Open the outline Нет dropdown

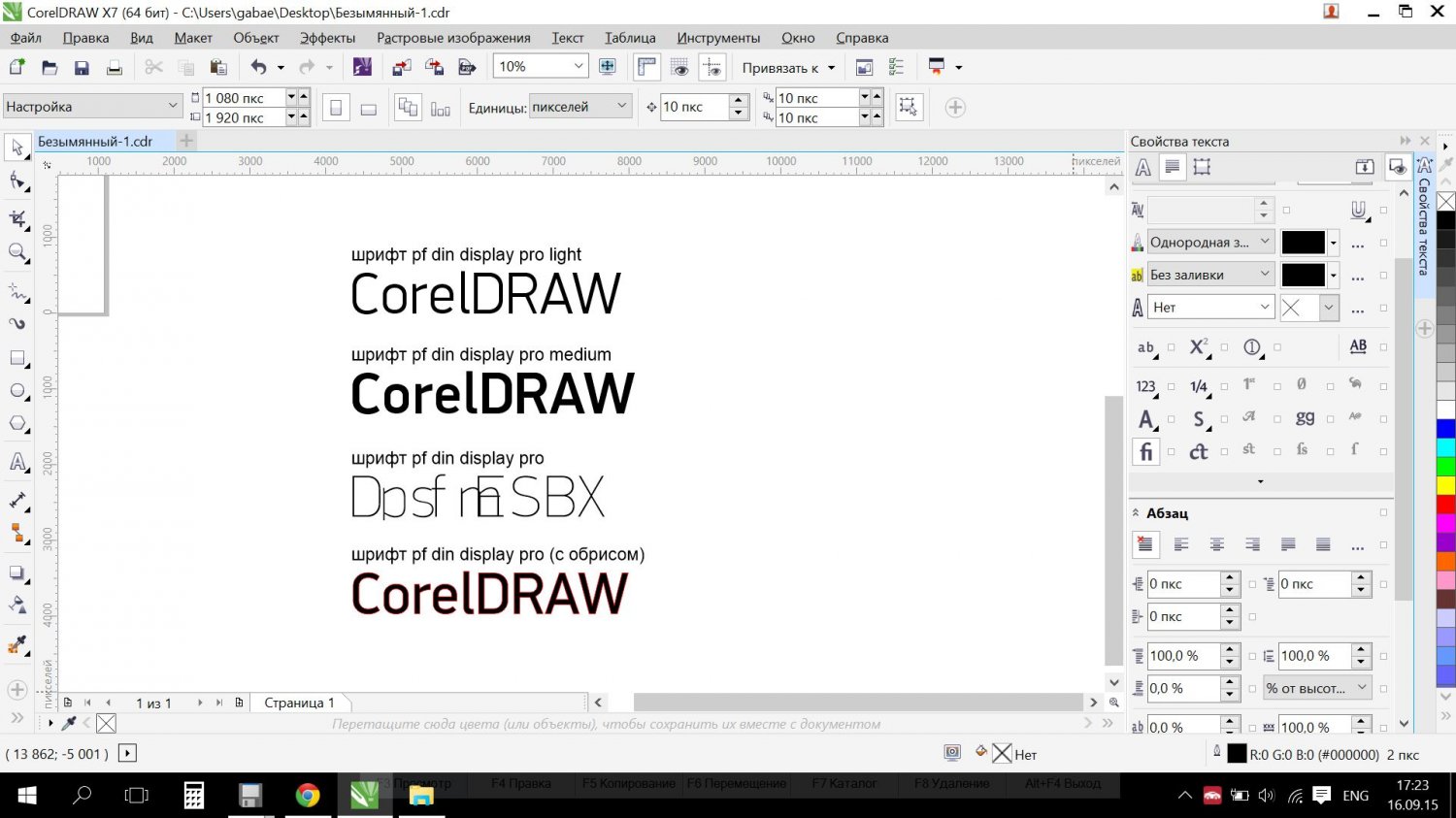click(1210, 307)
